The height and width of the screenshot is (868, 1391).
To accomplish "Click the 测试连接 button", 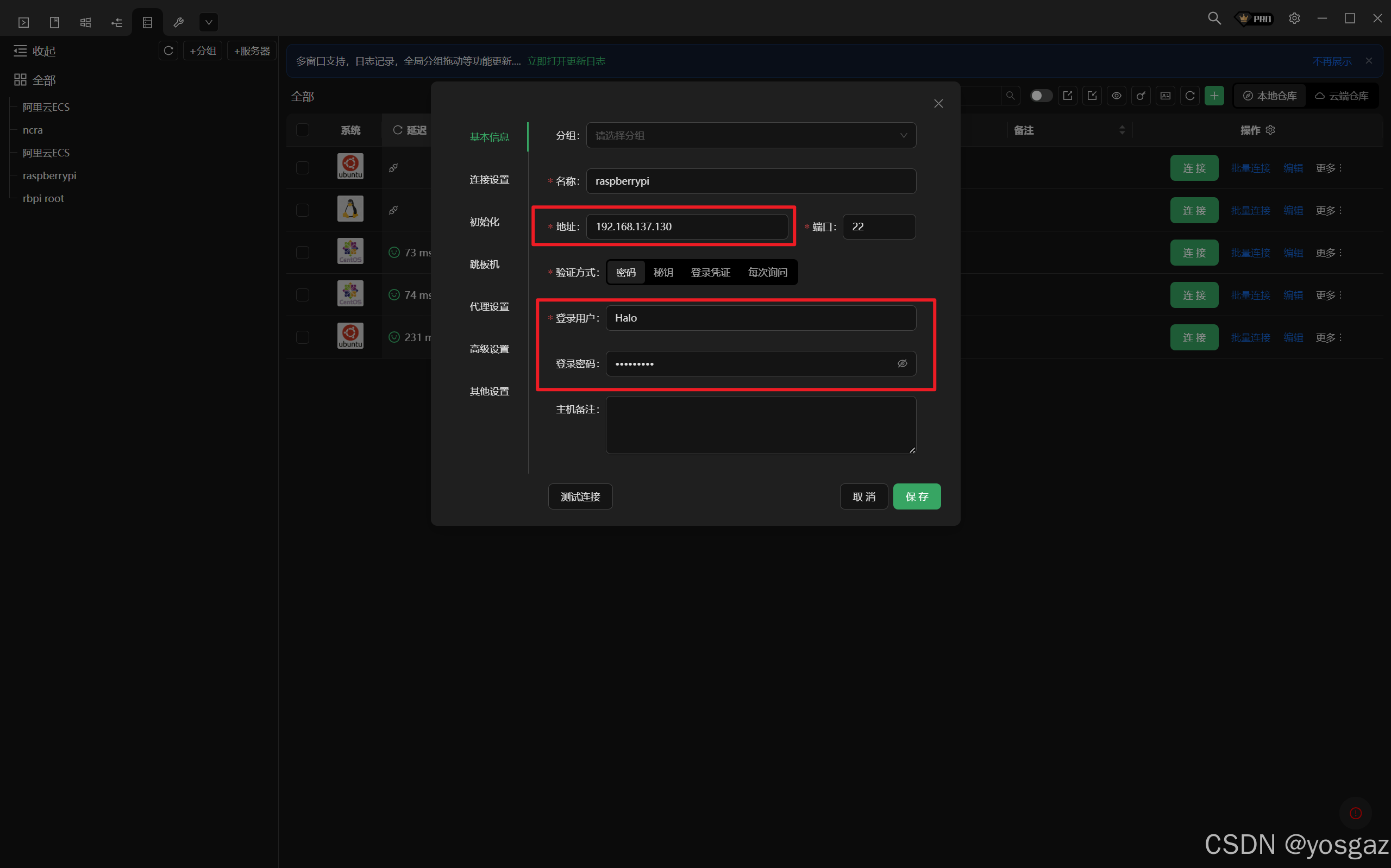I will pos(580,496).
